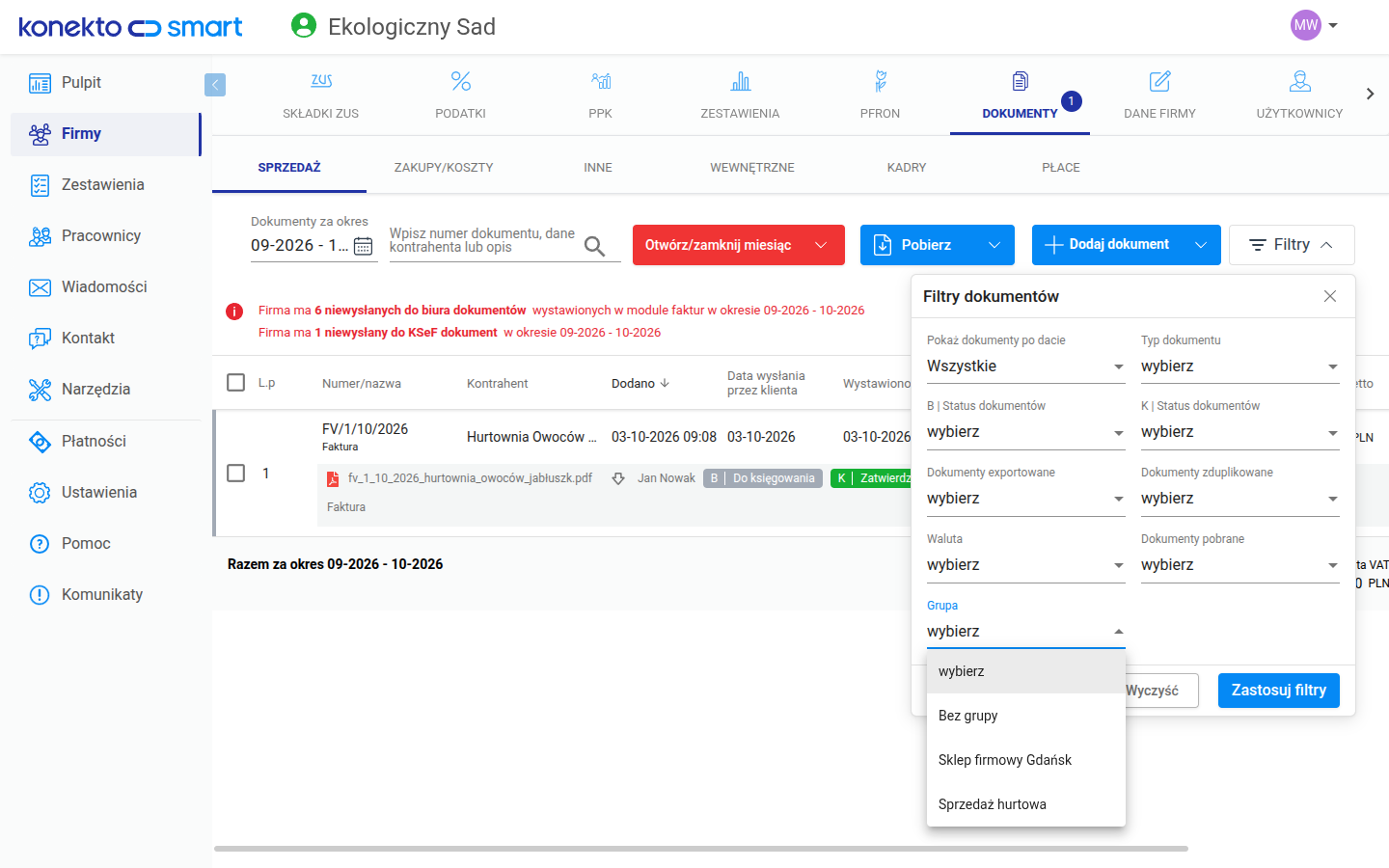Collapse the Filtry button
1389x868 pixels.
tap(1292, 245)
